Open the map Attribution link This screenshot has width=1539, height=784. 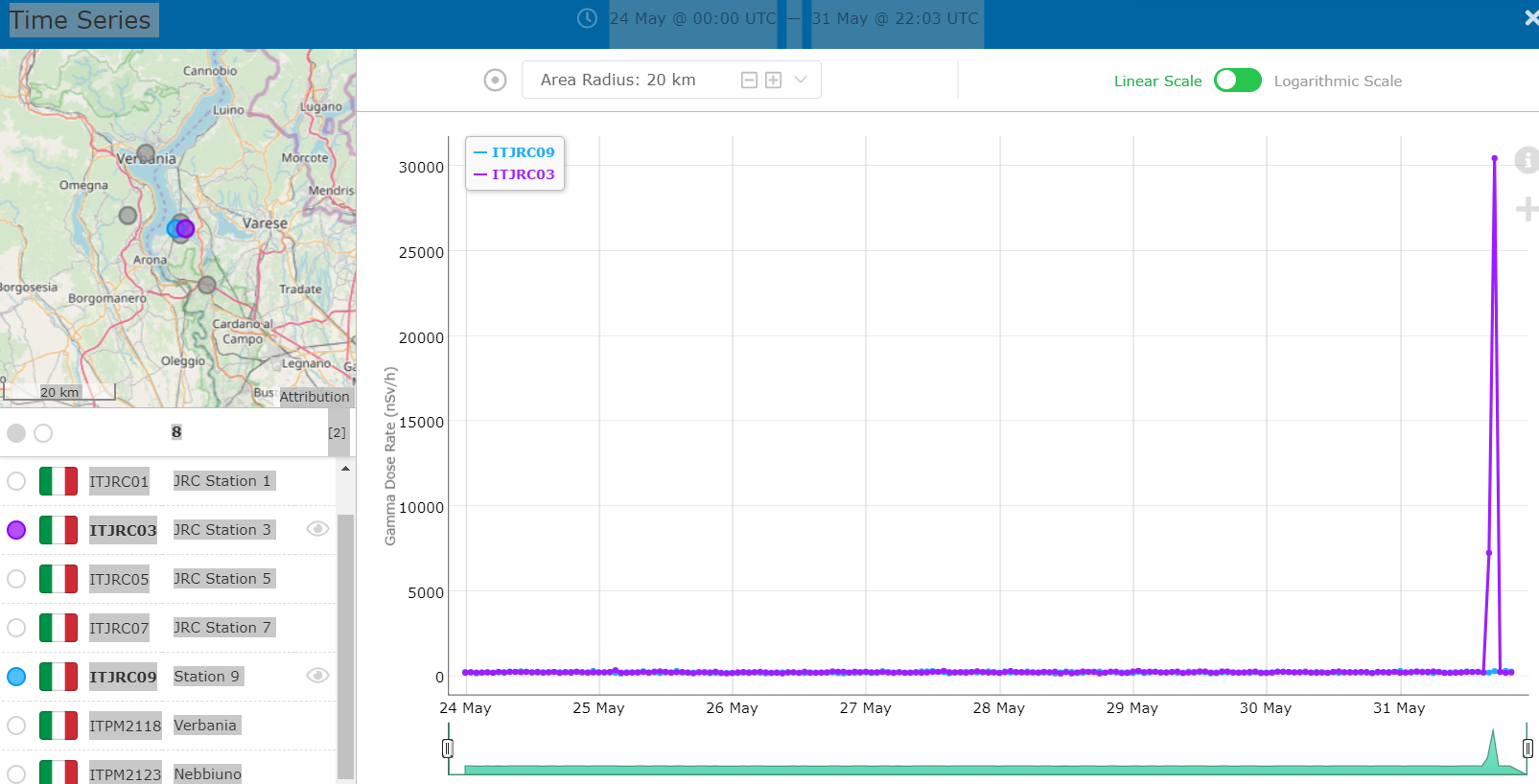(315, 397)
